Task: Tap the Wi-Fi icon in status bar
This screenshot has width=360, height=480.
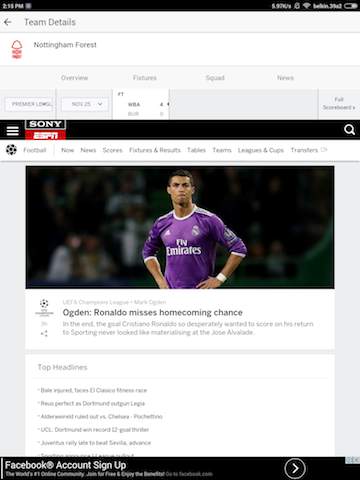Action: tap(306, 6)
